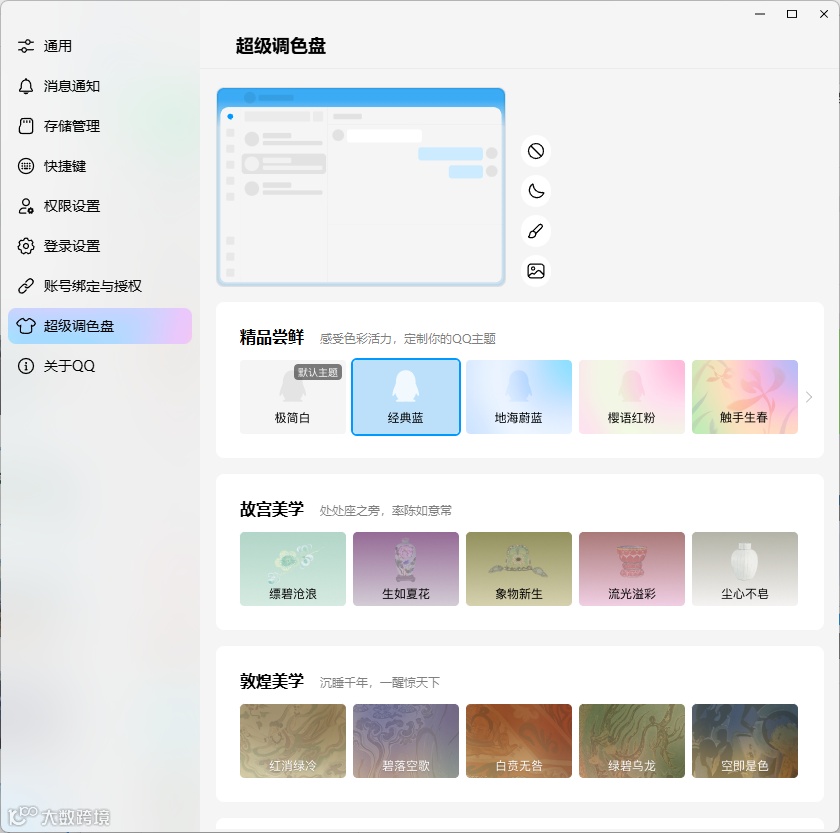Apply the 地海蔚蓝 theme
Image resolution: width=840 pixels, height=833 pixels.
click(x=519, y=397)
